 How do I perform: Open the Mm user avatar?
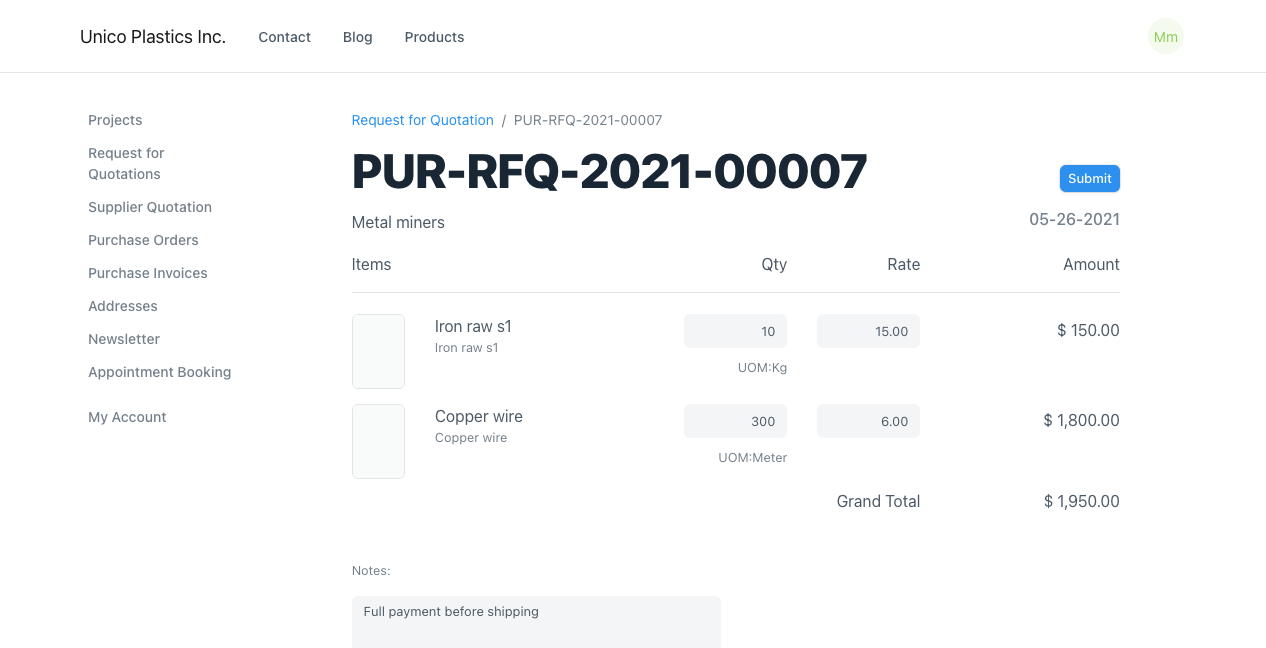[x=1165, y=36]
